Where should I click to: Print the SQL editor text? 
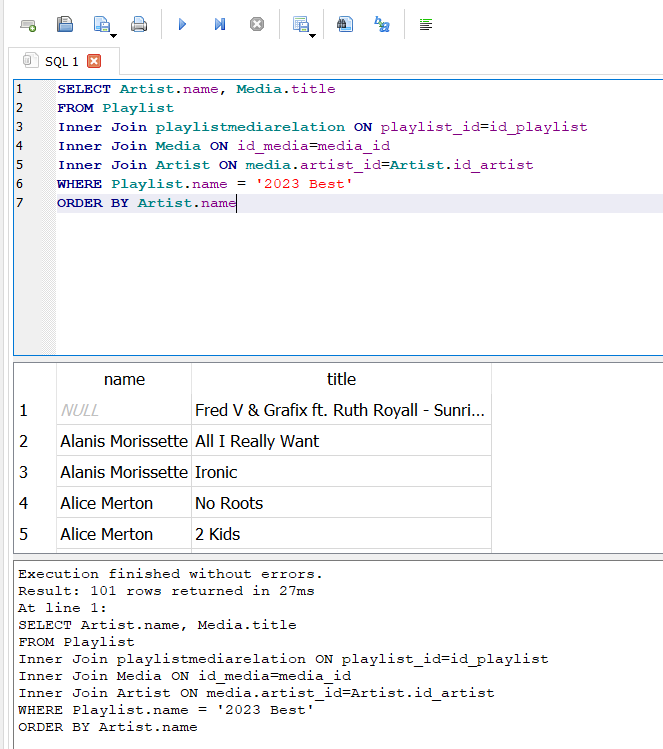[x=139, y=24]
